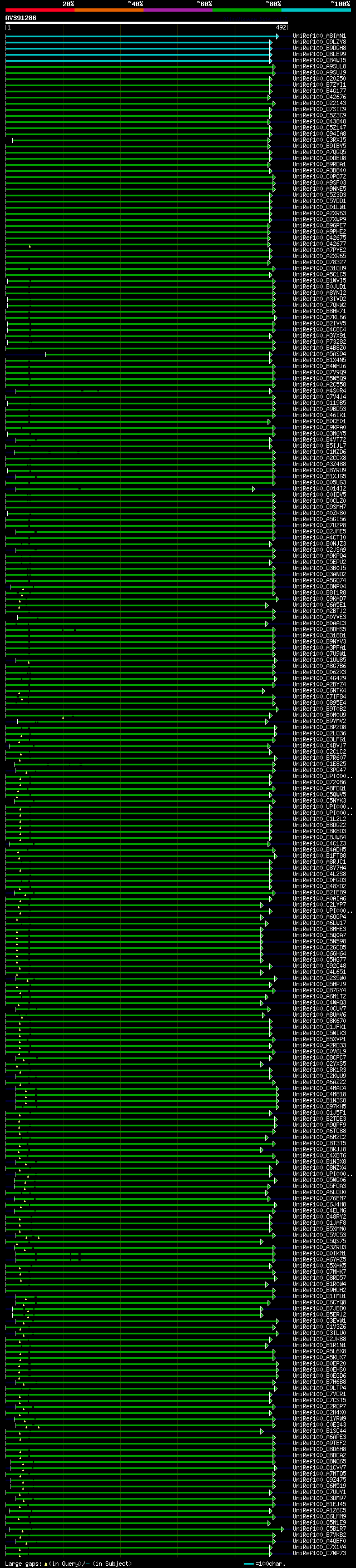356x1568 pixels.
Task: Select the UniRef100_B2IE89 label
Action: 319,892
